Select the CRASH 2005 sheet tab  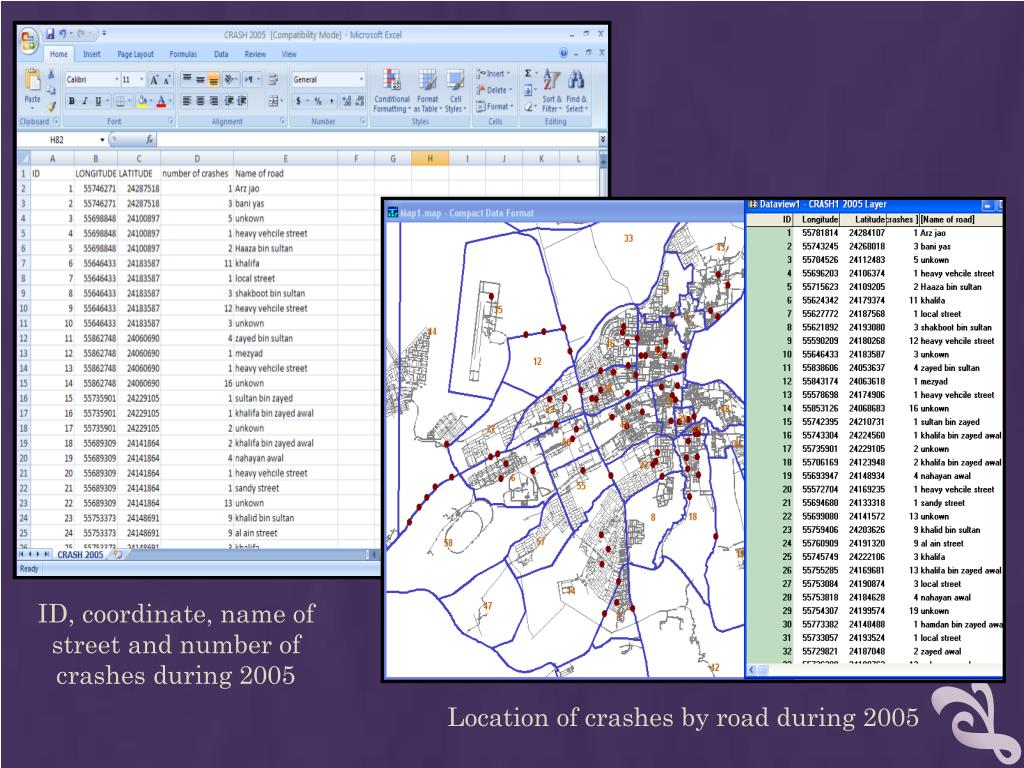(80, 554)
